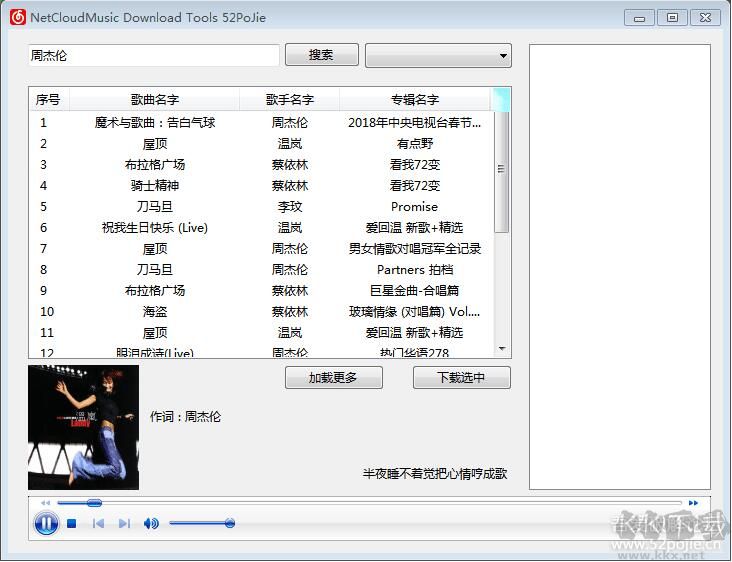Image resolution: width=732 pixels, height=562 pixels.
Task: Skip to the previous track
Action: (98, 523)
